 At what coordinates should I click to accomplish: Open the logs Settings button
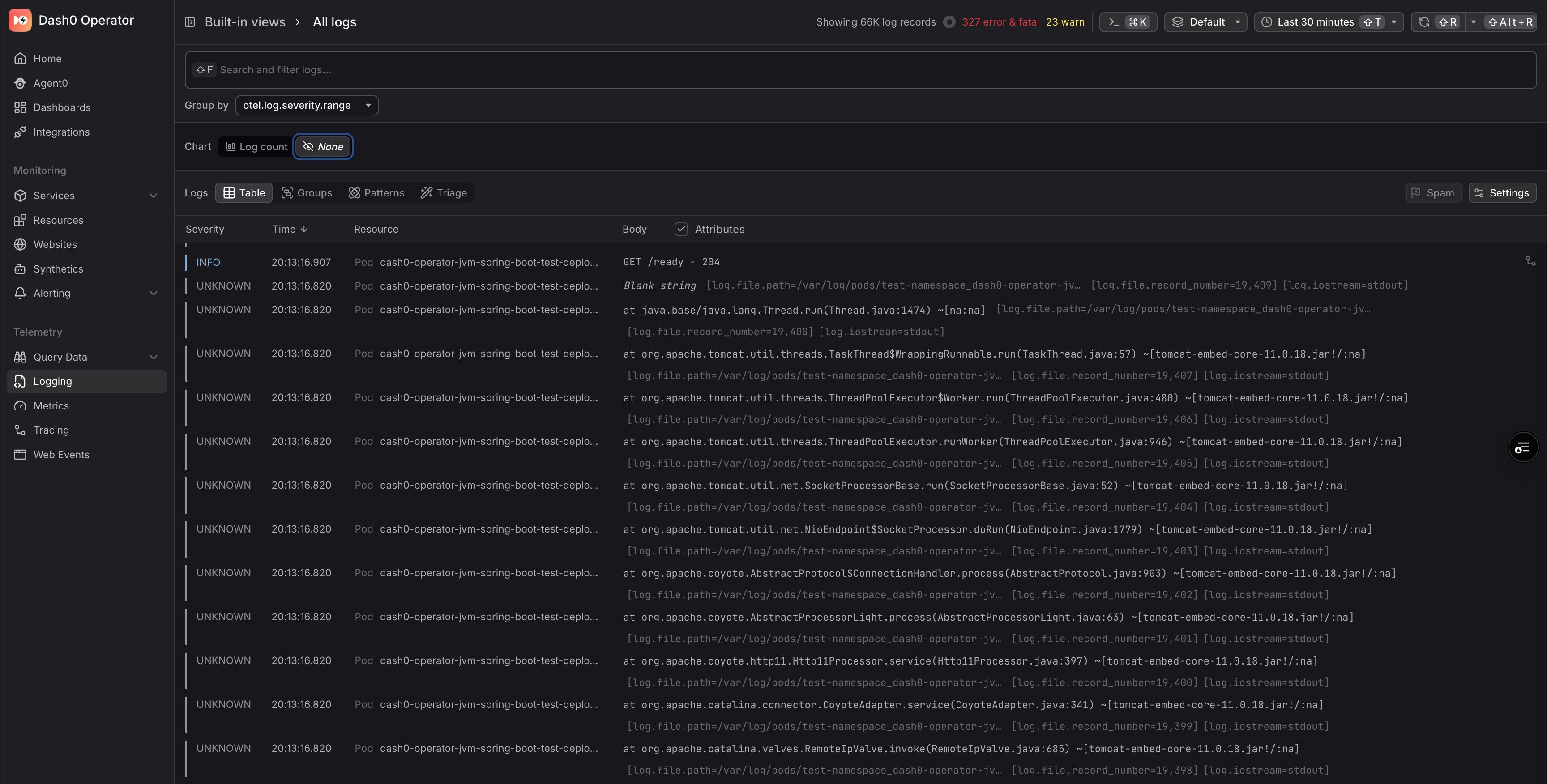[x=1502, y=193]
